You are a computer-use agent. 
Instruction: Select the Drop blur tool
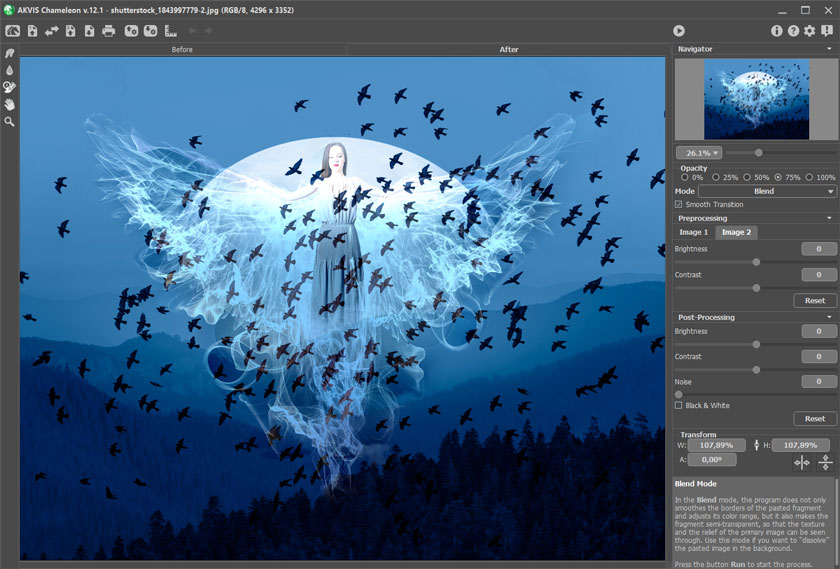(x=9, y=70)
